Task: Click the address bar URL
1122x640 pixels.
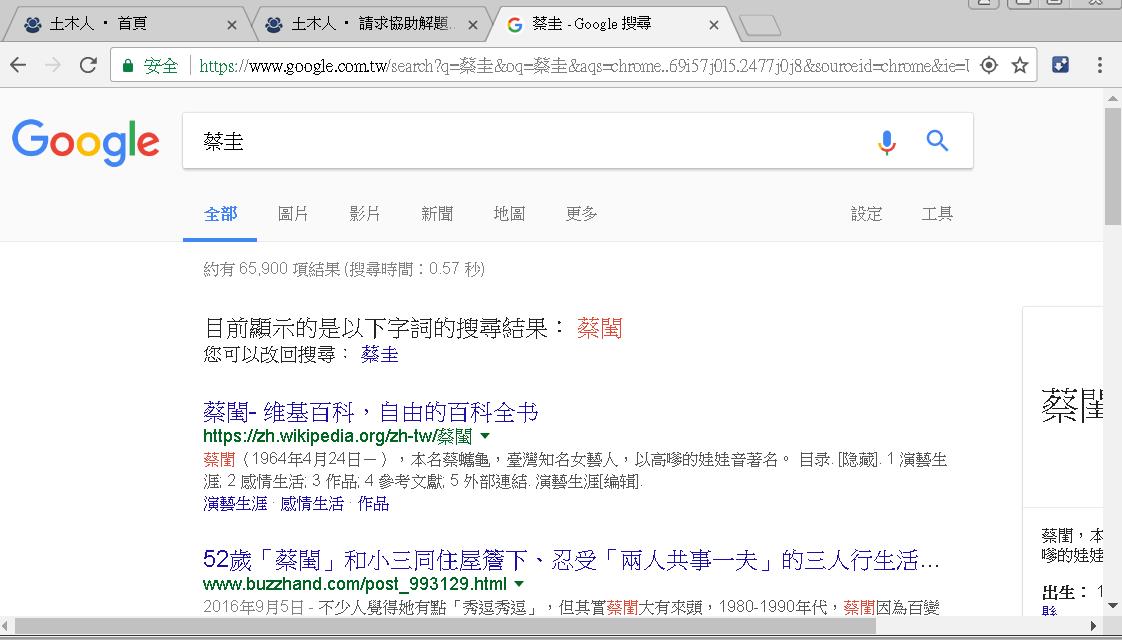Action: point(584,66)
